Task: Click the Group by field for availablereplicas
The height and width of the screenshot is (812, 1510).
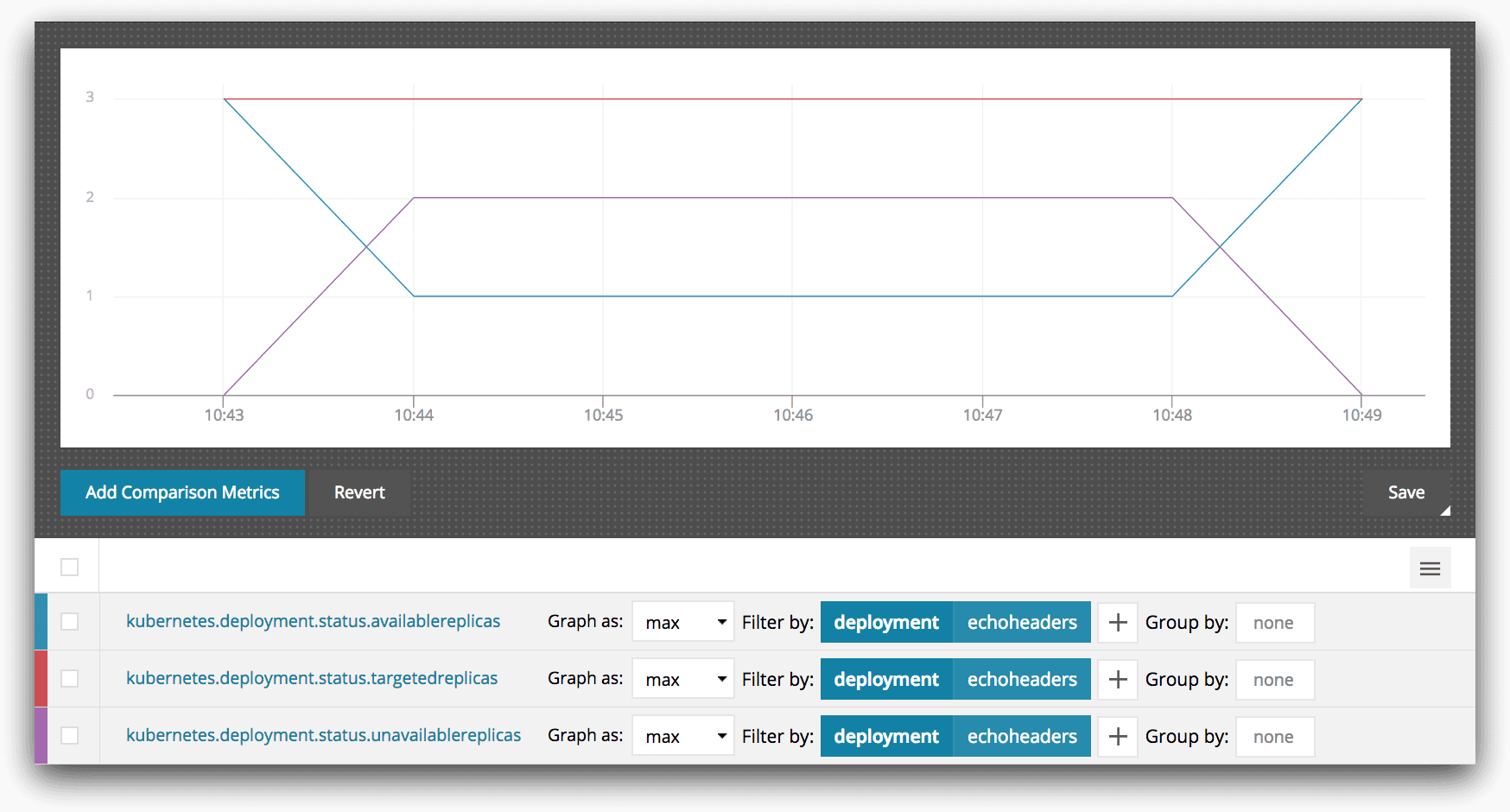Action: click(1274, 623)
